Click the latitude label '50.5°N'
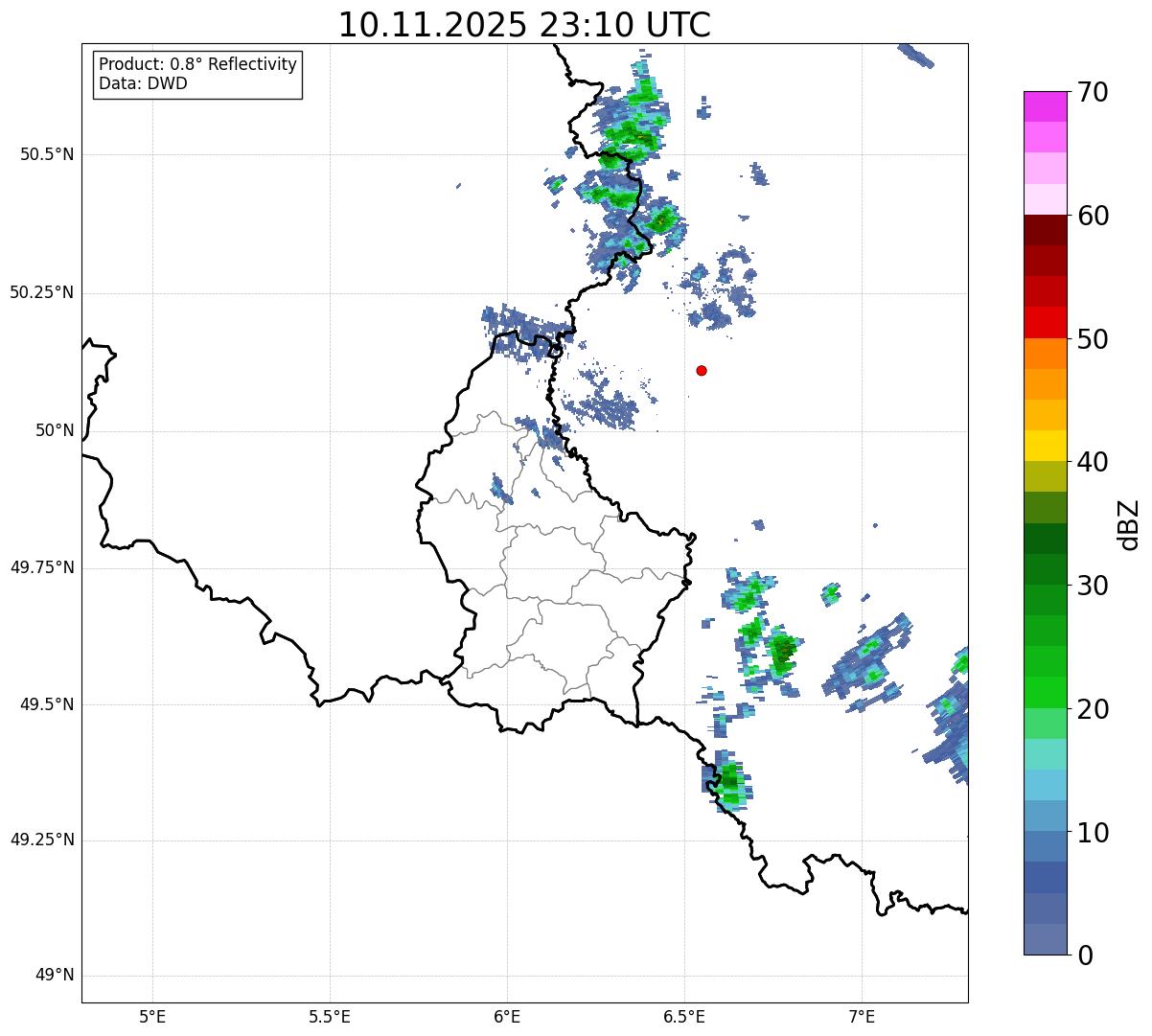Image resolution: width=1152 pixels, height=1036 pixels. [x=47, y=154]
